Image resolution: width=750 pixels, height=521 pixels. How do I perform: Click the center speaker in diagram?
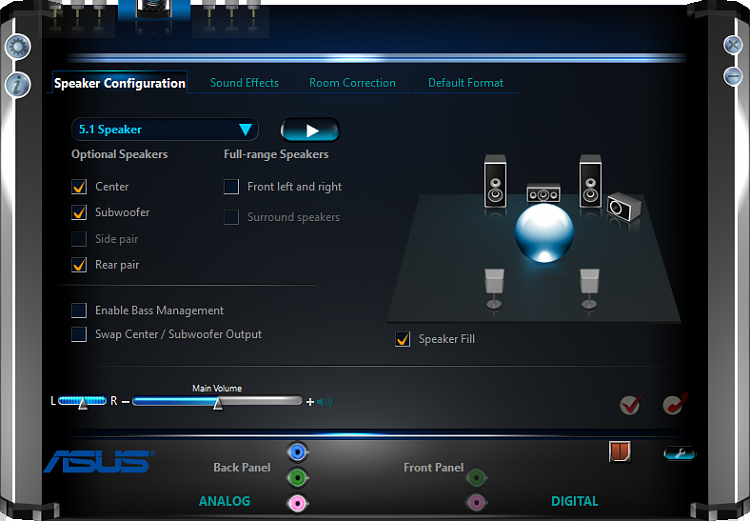pos(543,193)
